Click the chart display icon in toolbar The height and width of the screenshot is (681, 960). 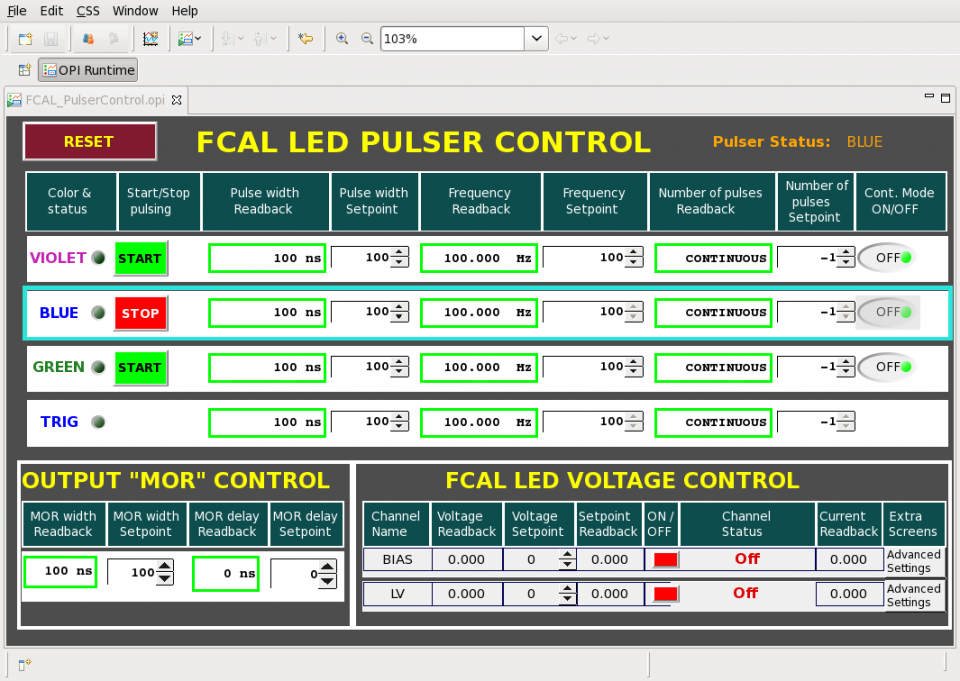coord(150,39)
